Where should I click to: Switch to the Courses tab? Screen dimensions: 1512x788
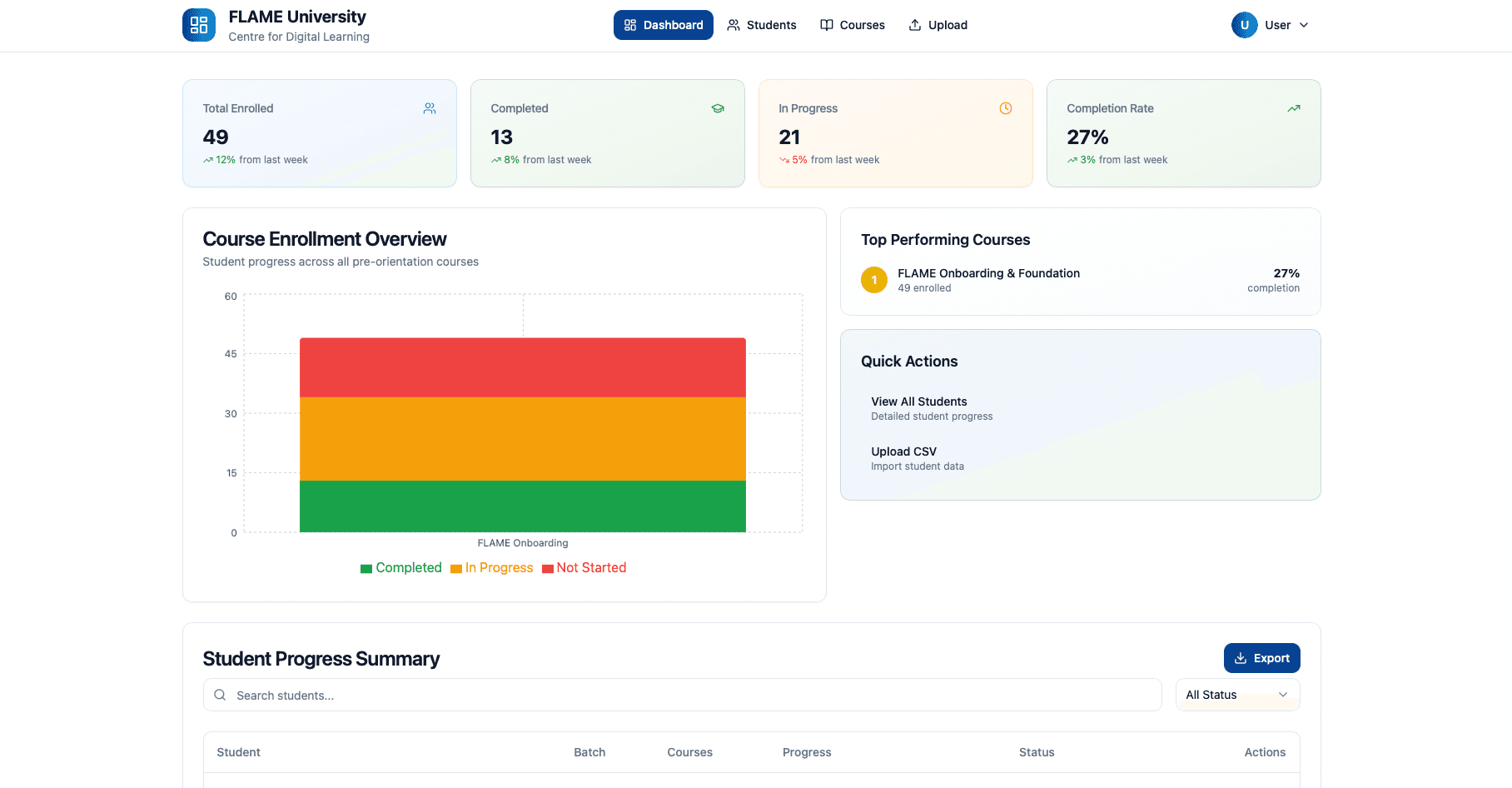[853, 25]
